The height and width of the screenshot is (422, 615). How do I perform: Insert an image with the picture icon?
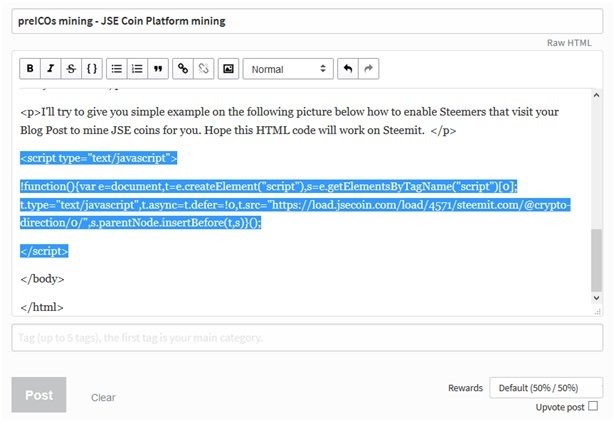[x=228, y=69]
